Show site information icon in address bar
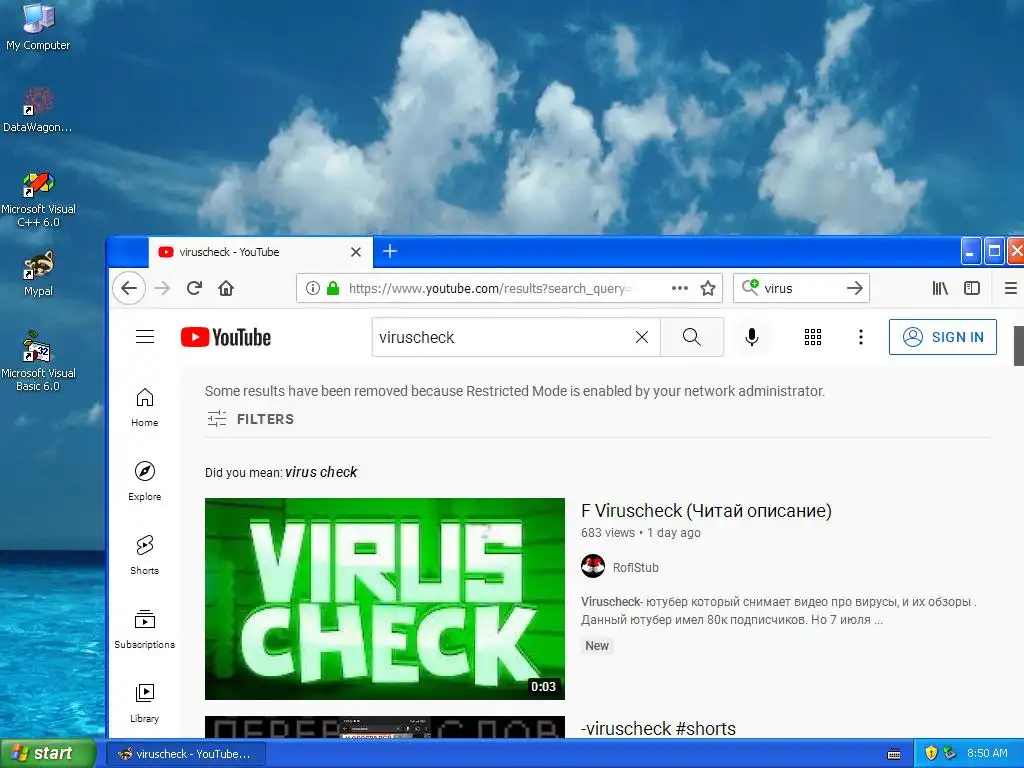 [x=313, y=288]
